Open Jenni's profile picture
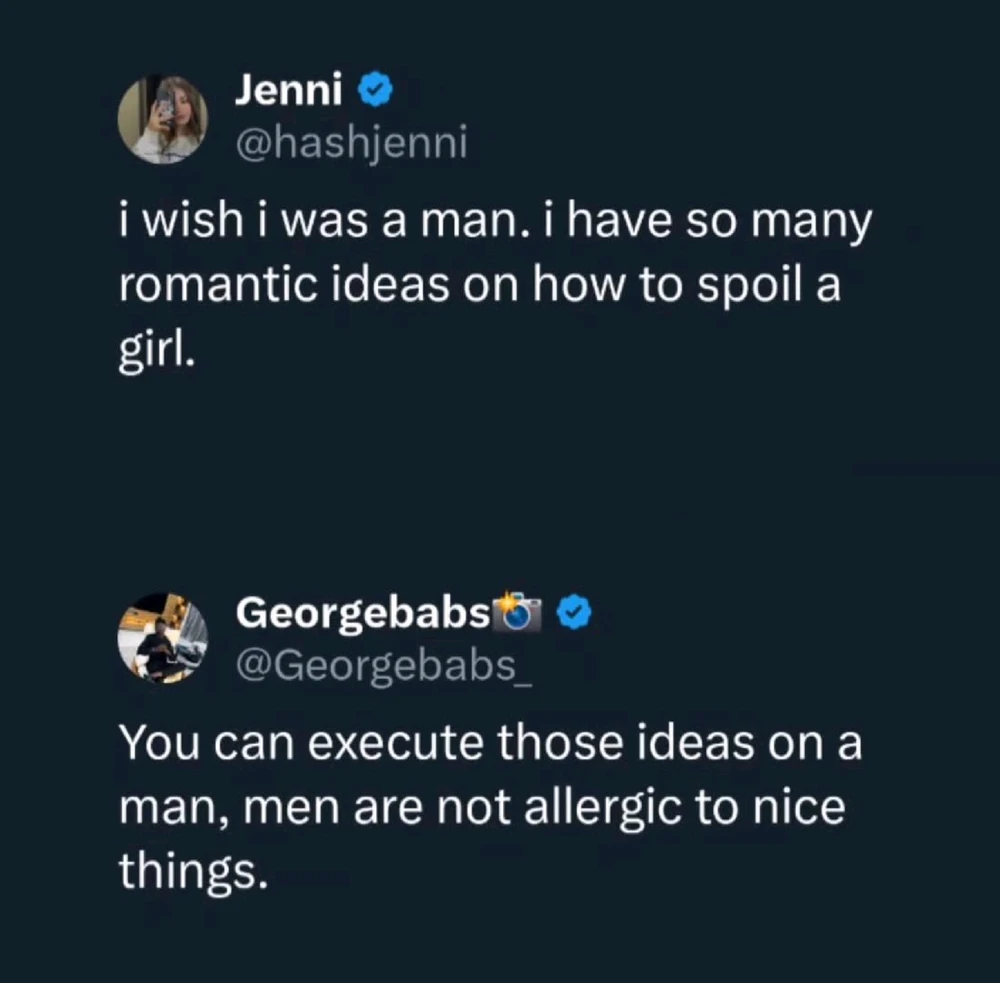Viewport: 1000px width, 983px height. point(162,119)
